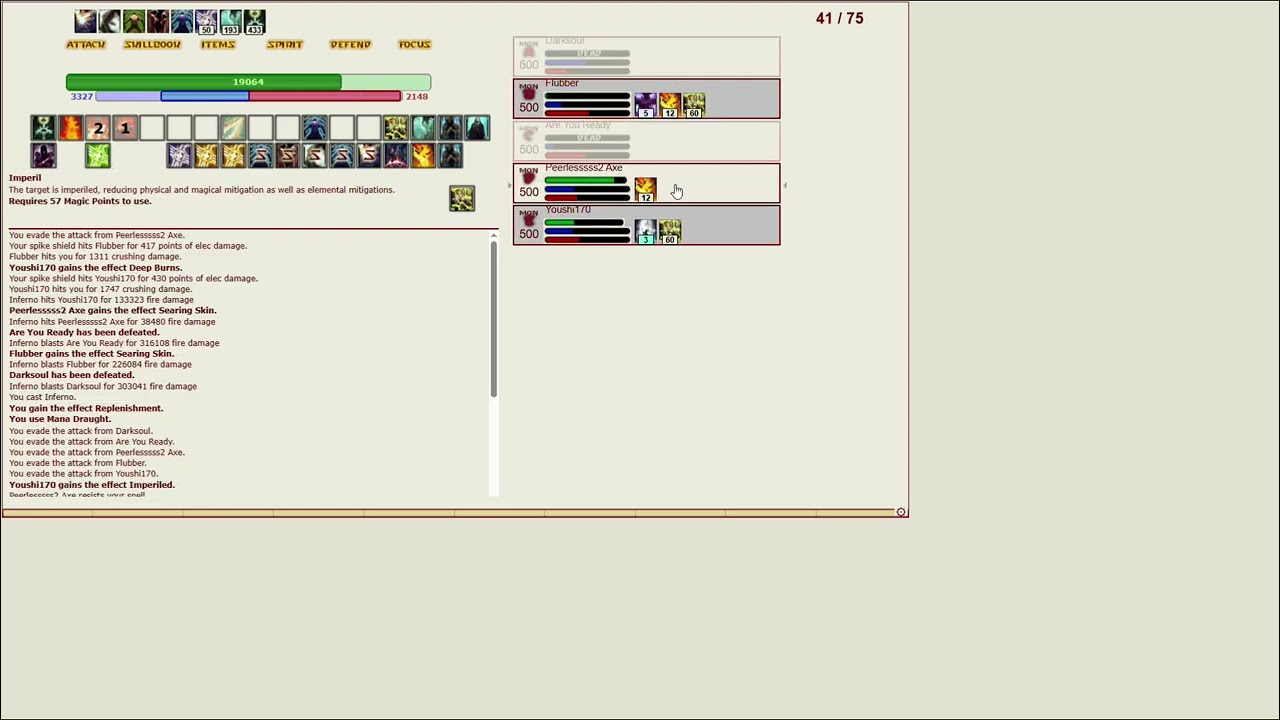This screenshot has height=720, width=1280.
Task: Click the fire spell quickbar slot
Action: 70,128
